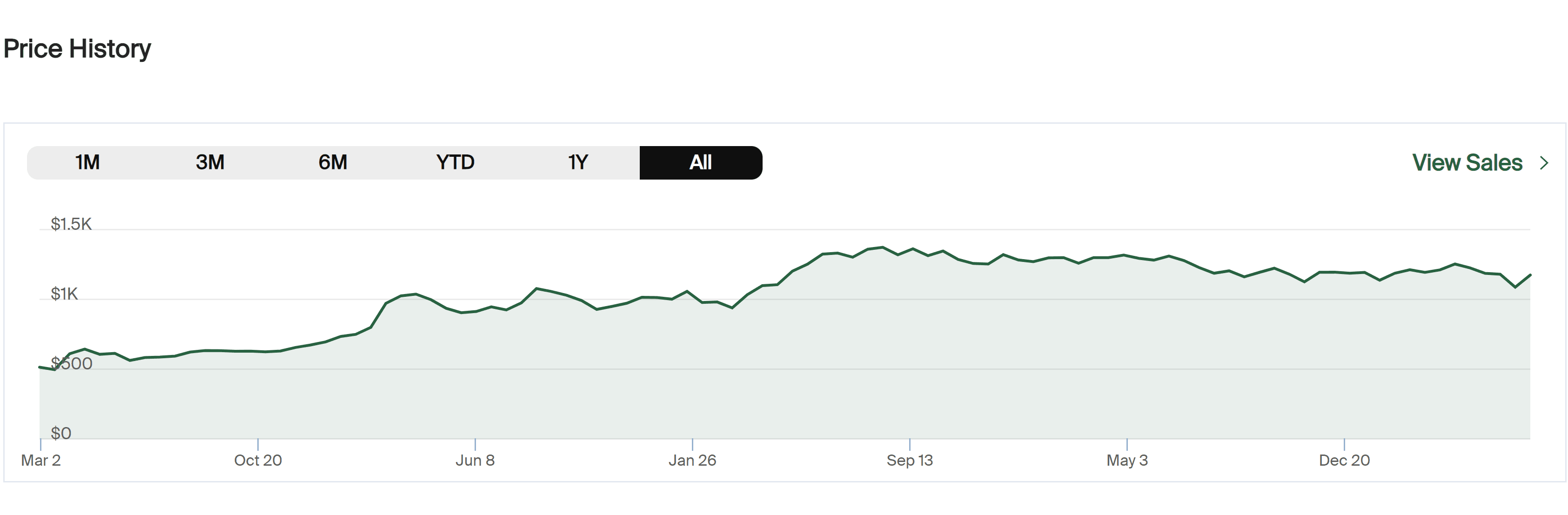Click the $1.5K price axis label

[71, 224]
